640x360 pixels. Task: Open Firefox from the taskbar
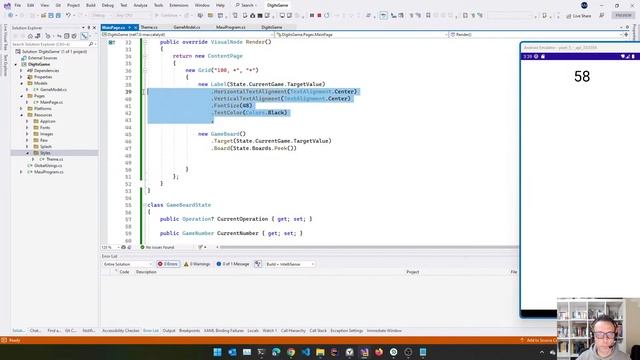pyautogui.click(x=379, y=352)
